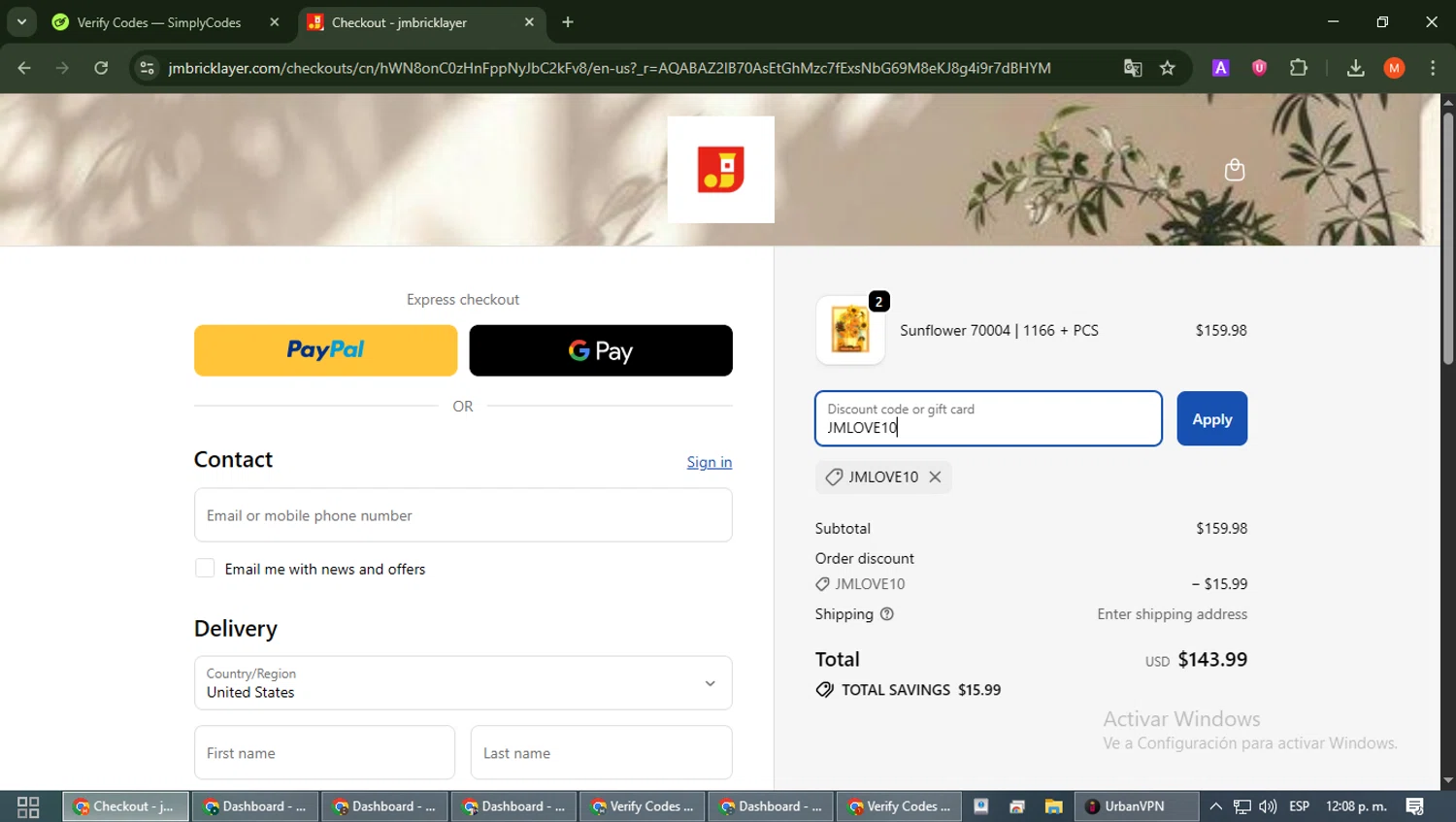Open the purple A browser extension
This screenshot has width=1456, height=822.
tap(1221, 68)
